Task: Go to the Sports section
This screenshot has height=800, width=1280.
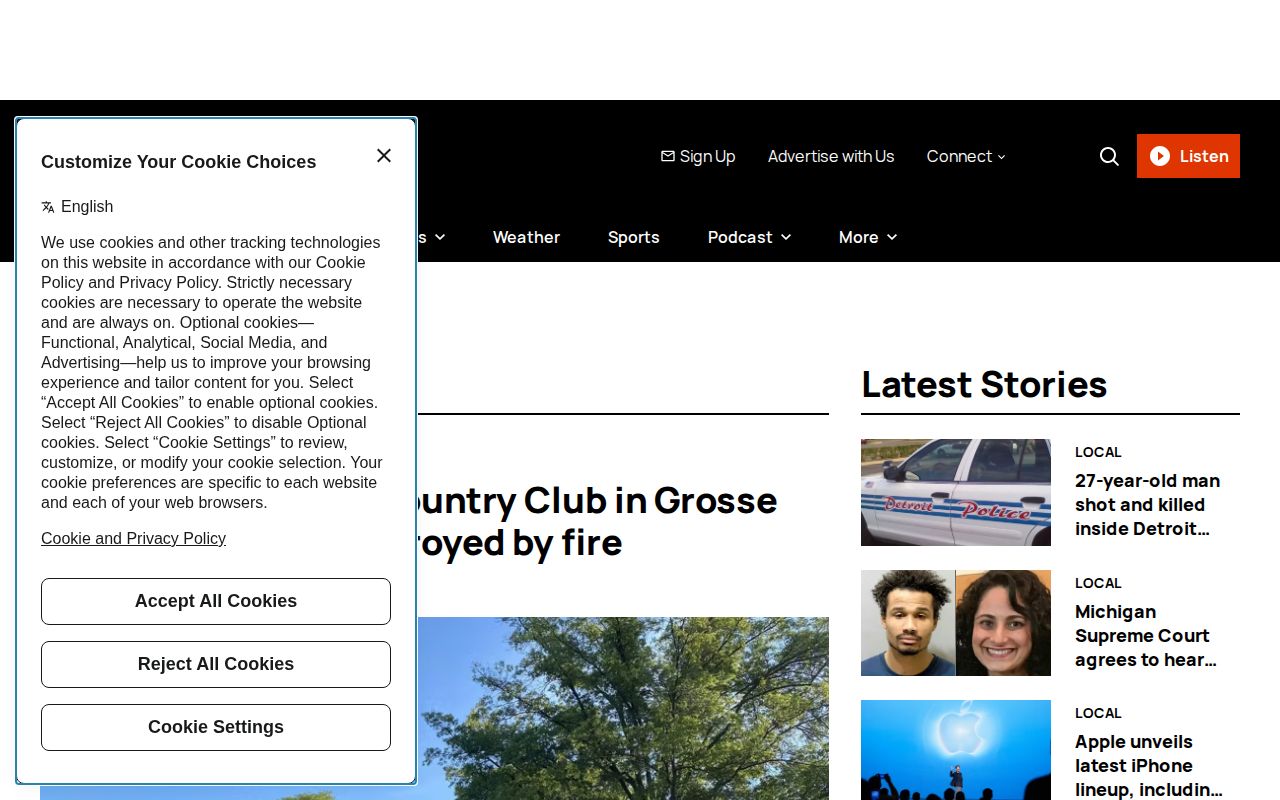Action: point(634,237)
